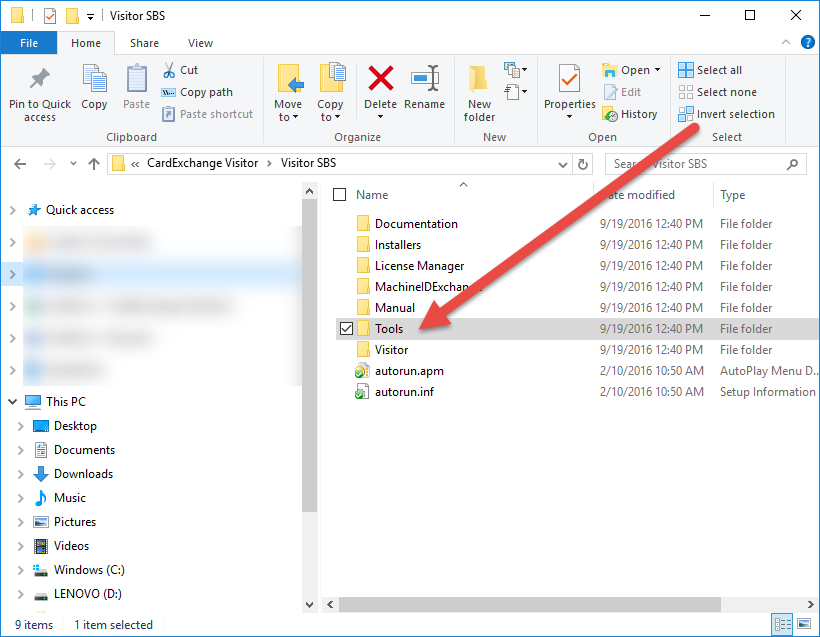Go back with the Back arrow
Image resolution: width=820 pixels, height=637 pixels.
pyautogui.click(x=20, y=164)
